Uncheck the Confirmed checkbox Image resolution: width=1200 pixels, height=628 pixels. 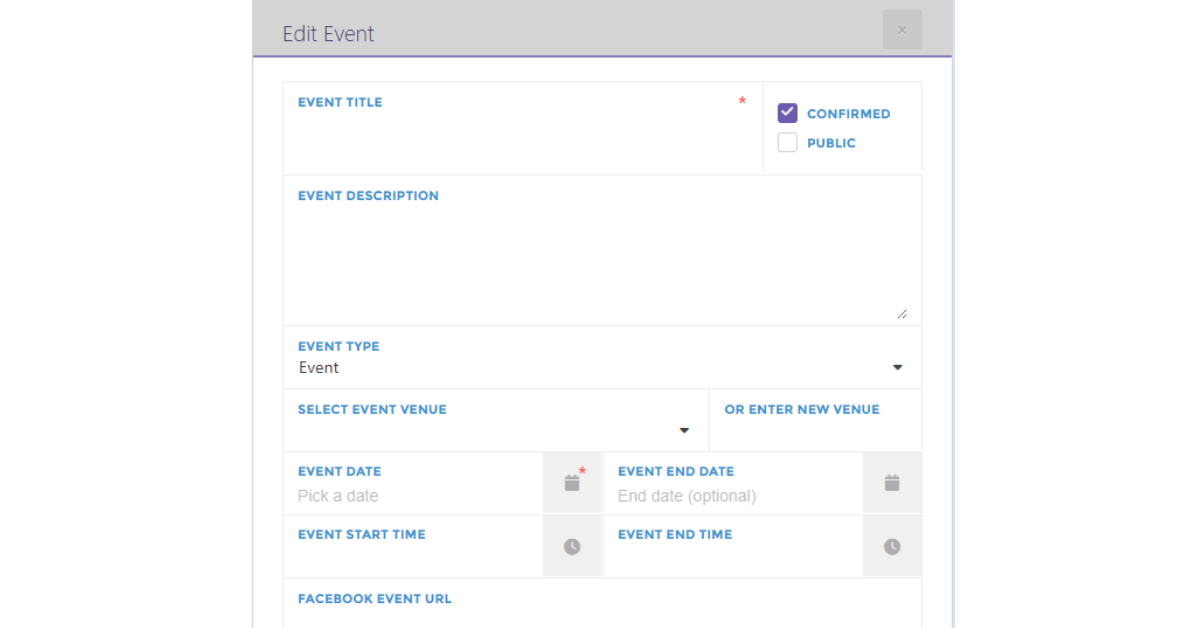point(788,113)
